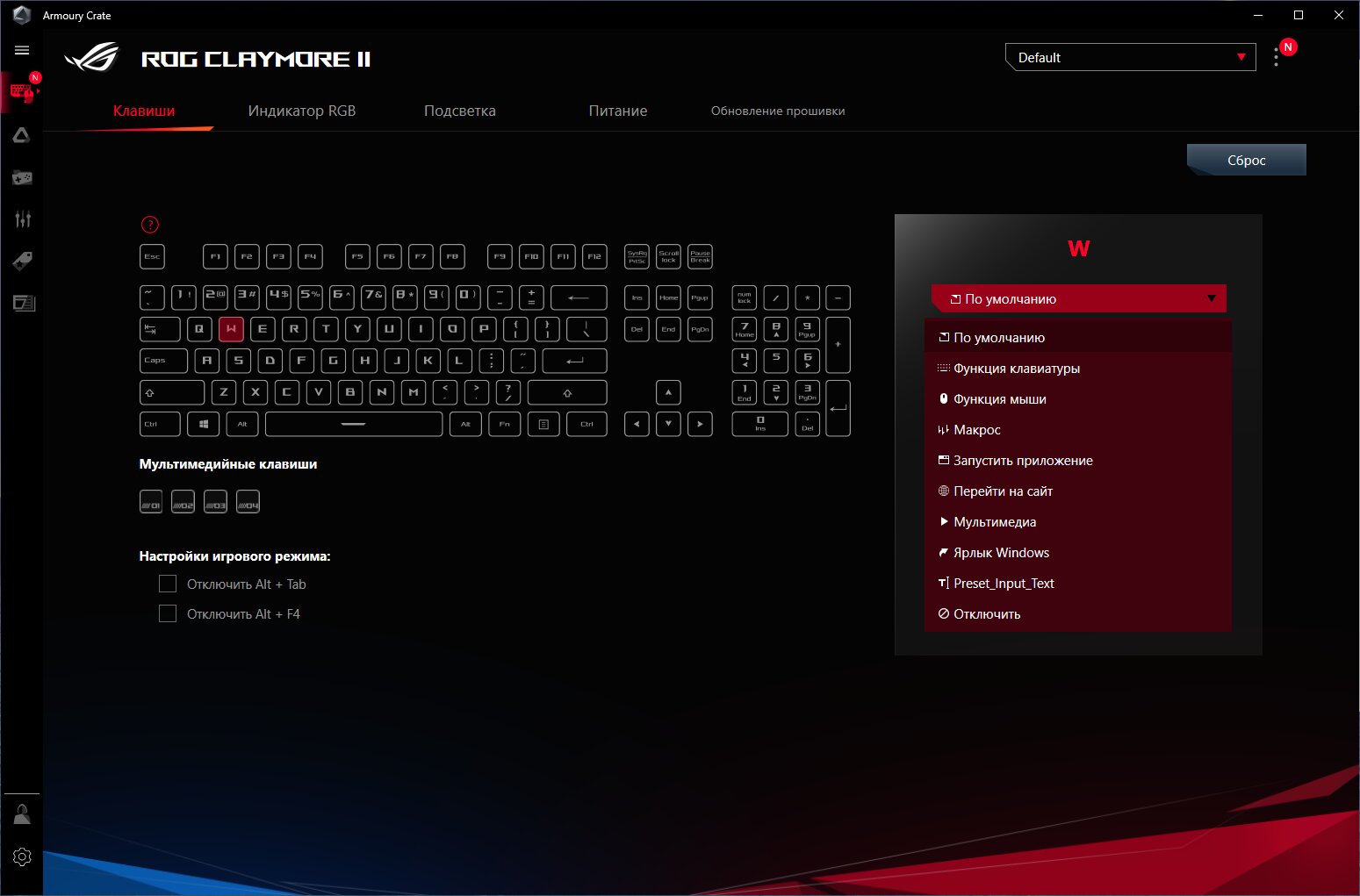Select the F1 key
The width and height of the screenshot is (1360, 896).
click(215, 256)
